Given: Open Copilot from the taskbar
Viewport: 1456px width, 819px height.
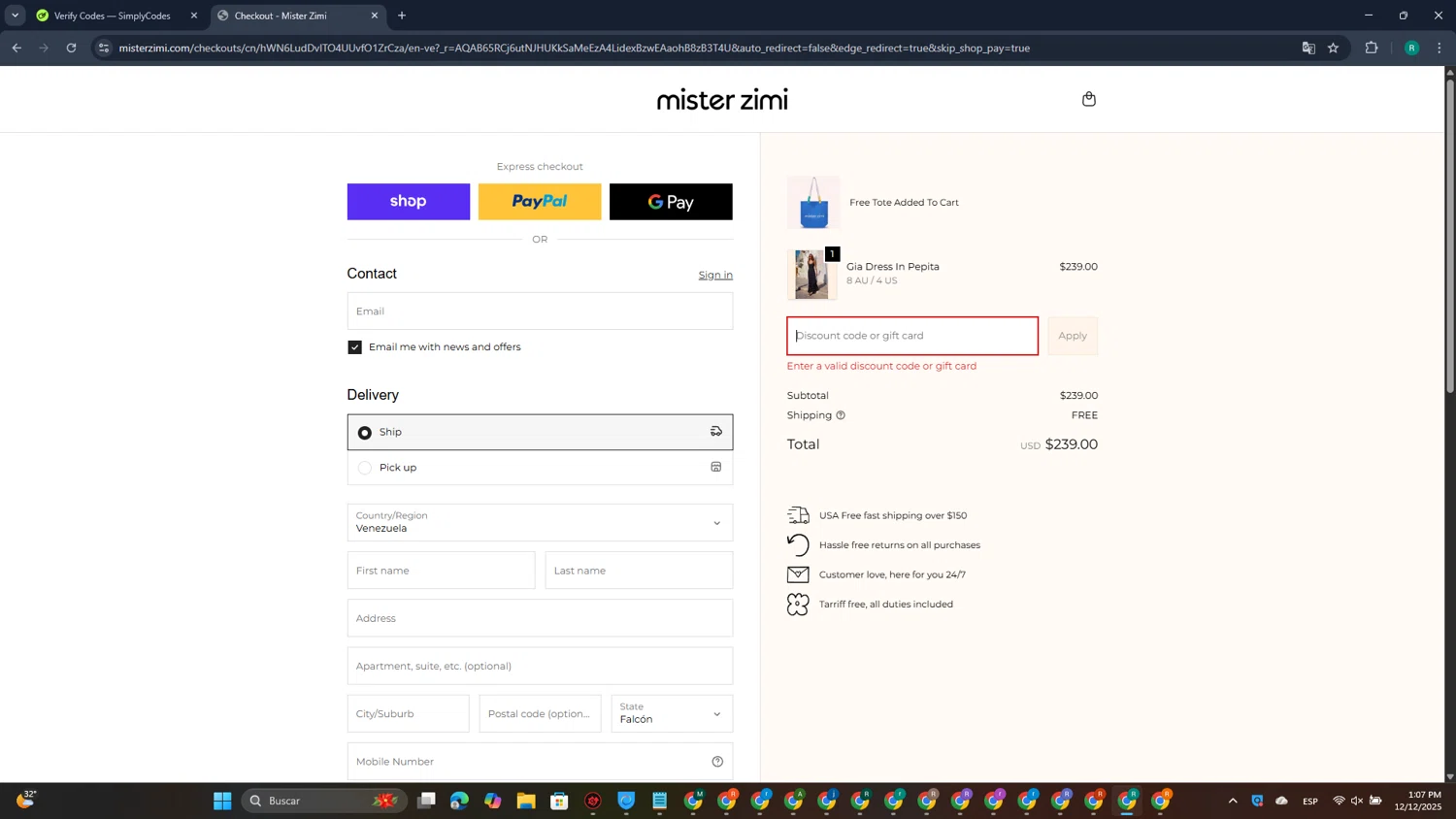Looking at the screenshot, I should click(x=493, y=801).
